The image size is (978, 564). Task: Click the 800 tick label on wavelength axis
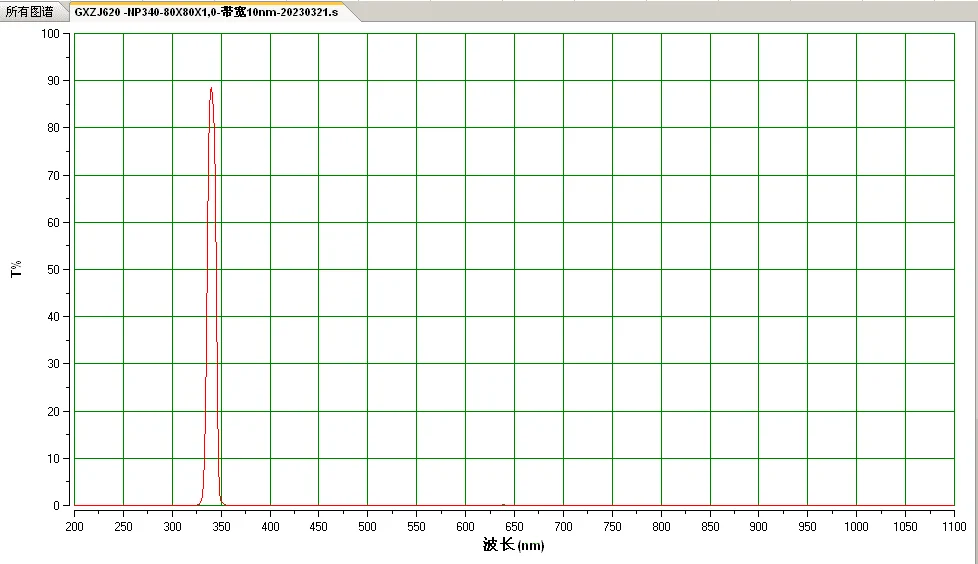(661, 527)
